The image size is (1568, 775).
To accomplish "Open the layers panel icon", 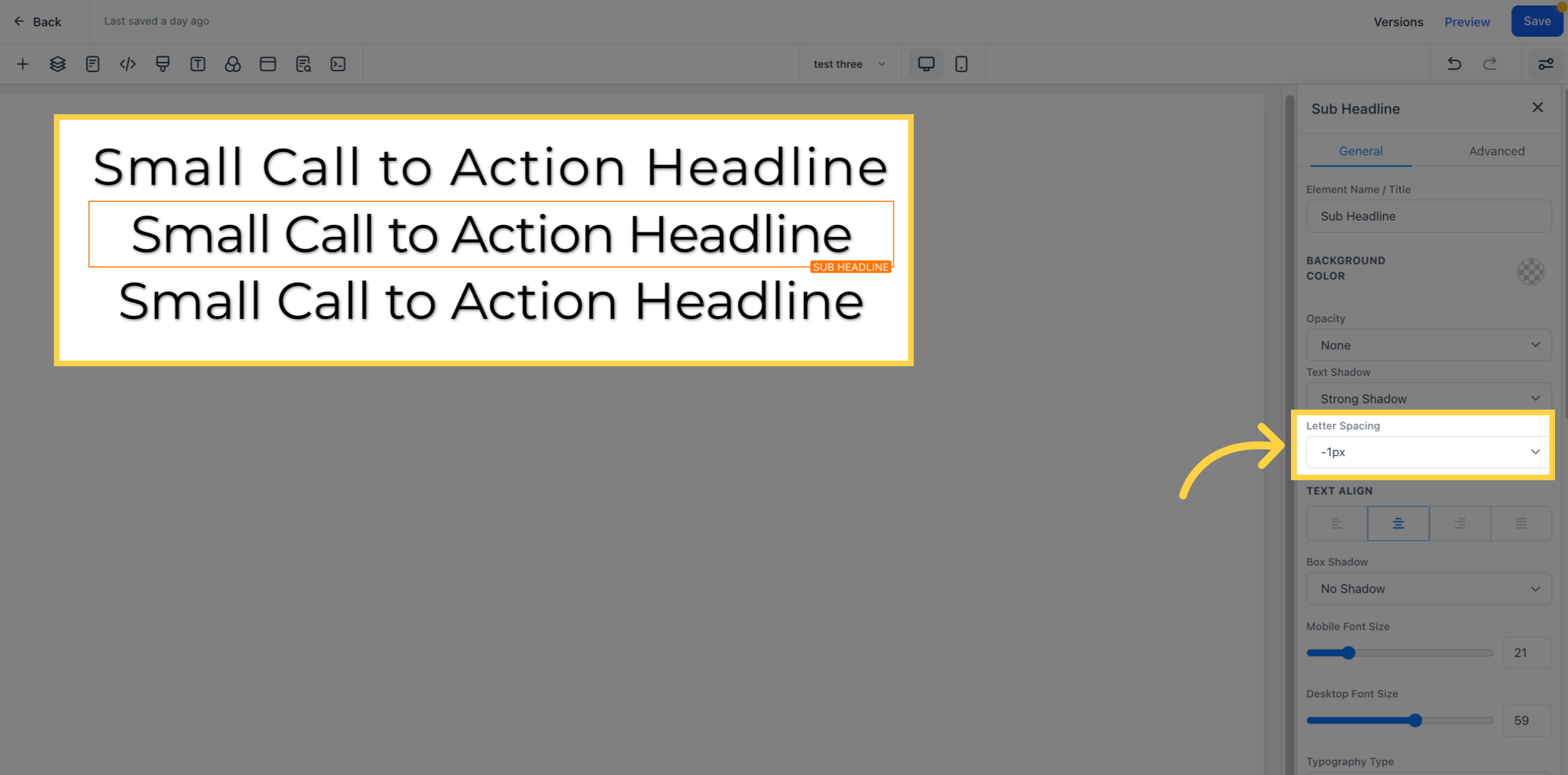I will [x=57, y=64].
